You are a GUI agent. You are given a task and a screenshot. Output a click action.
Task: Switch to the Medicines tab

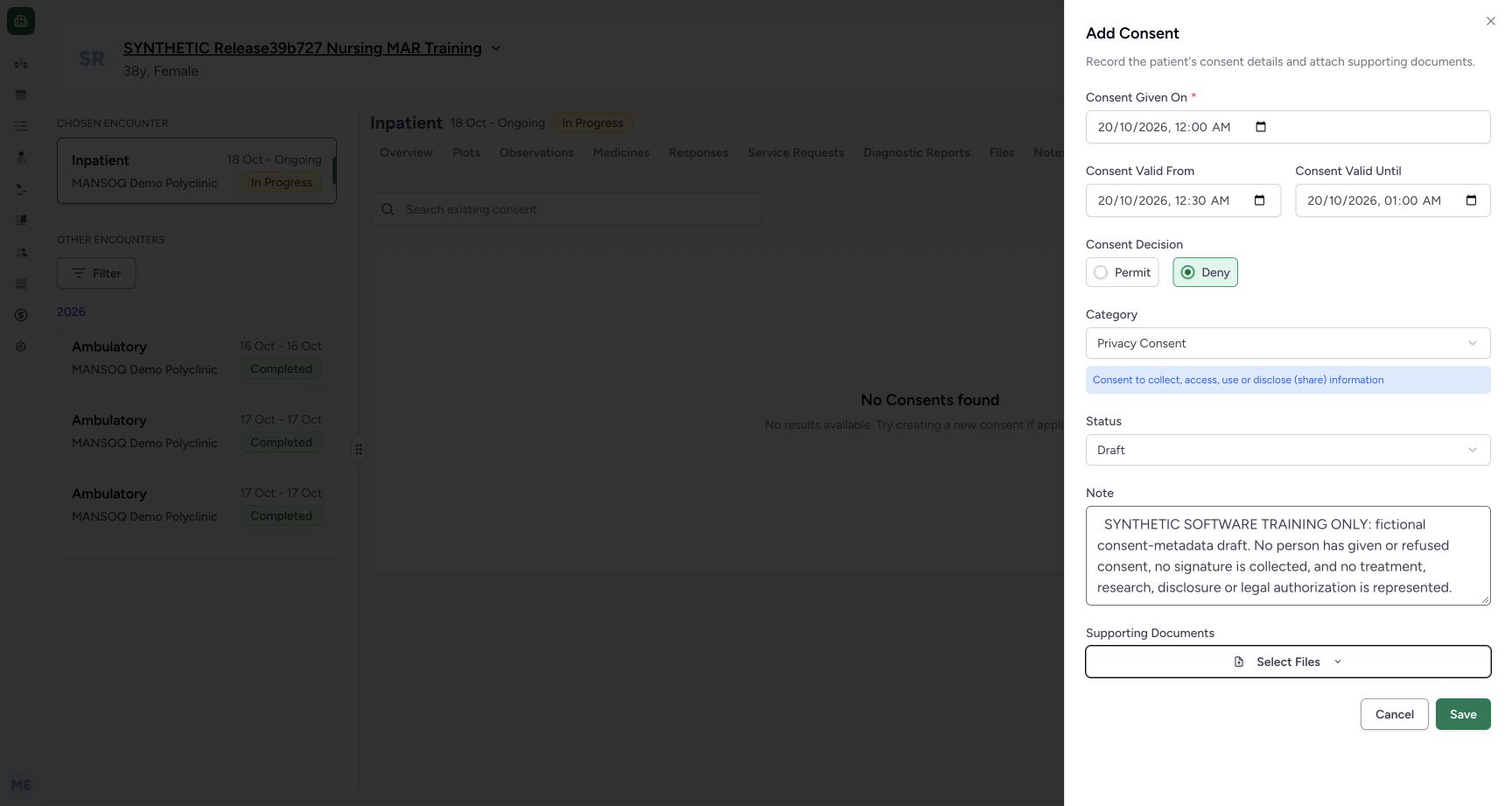[x=621, y=152]
